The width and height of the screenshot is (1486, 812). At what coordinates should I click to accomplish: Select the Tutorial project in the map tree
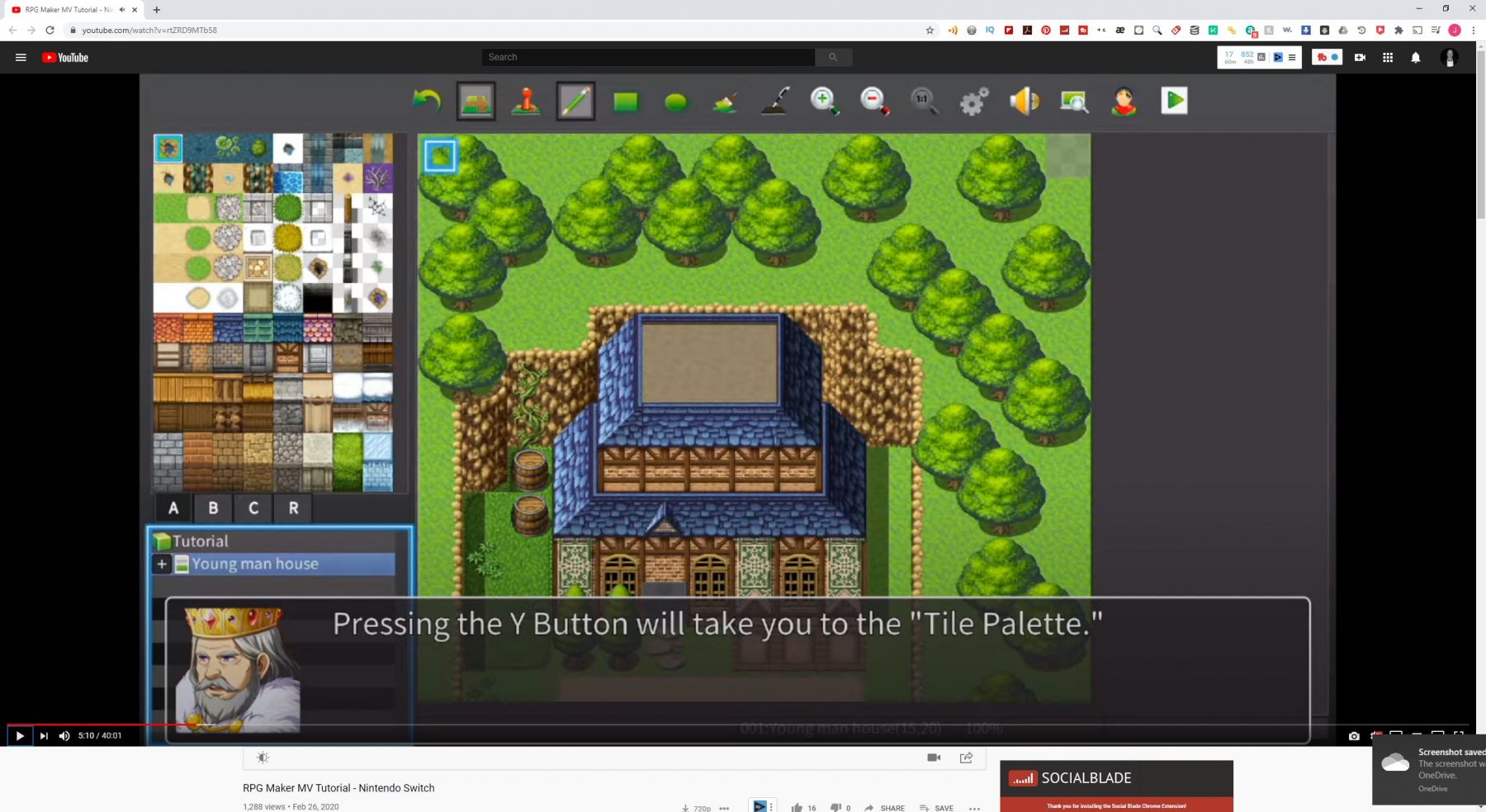pos(192,541)
